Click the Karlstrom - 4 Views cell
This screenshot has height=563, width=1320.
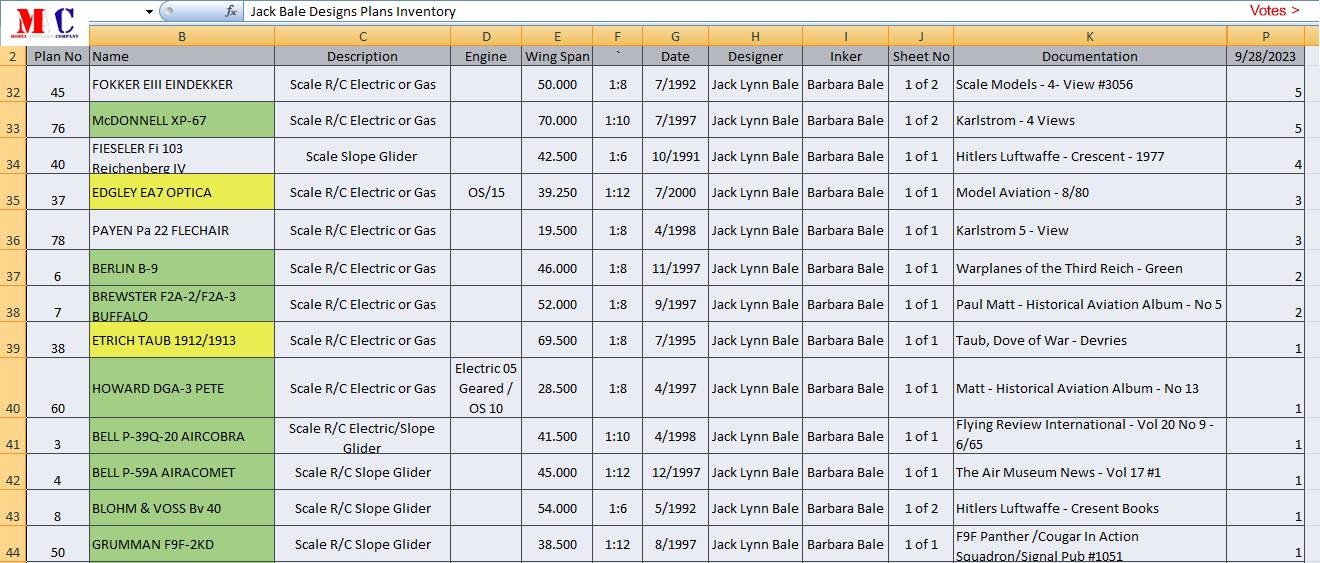click(1090, 120)
